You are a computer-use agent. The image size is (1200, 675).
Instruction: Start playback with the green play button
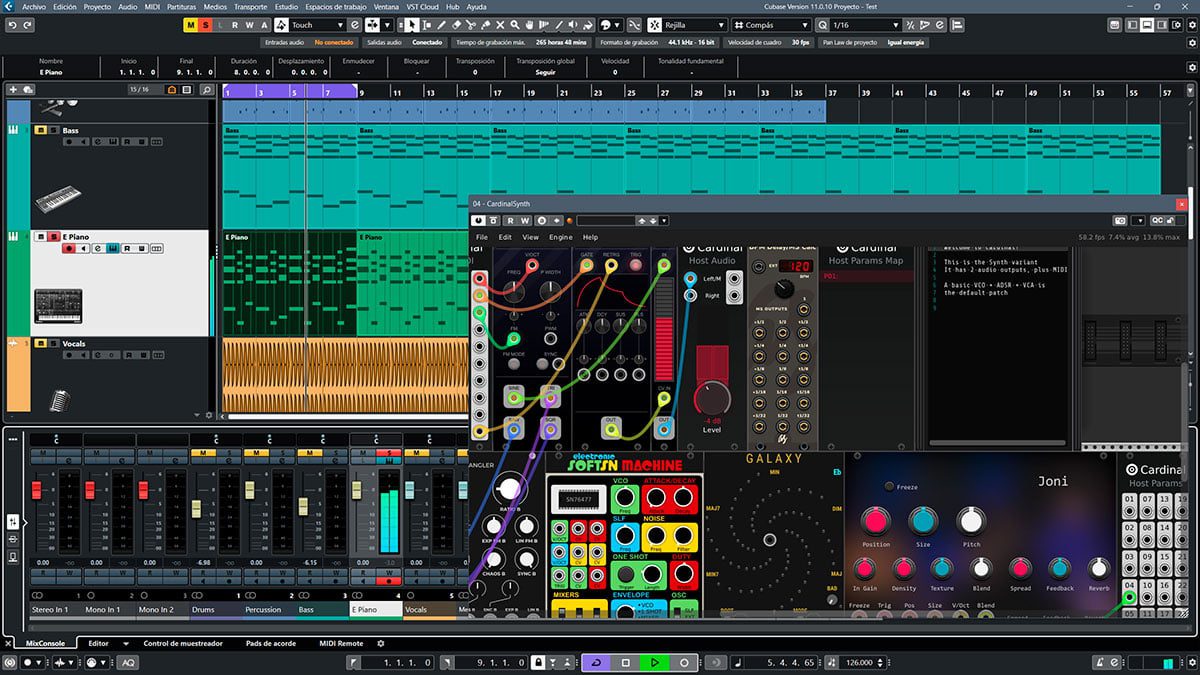655,662
